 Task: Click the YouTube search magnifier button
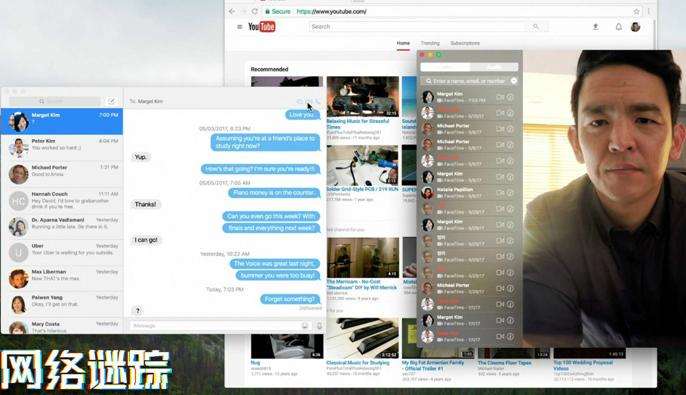(x=536, y=27)
